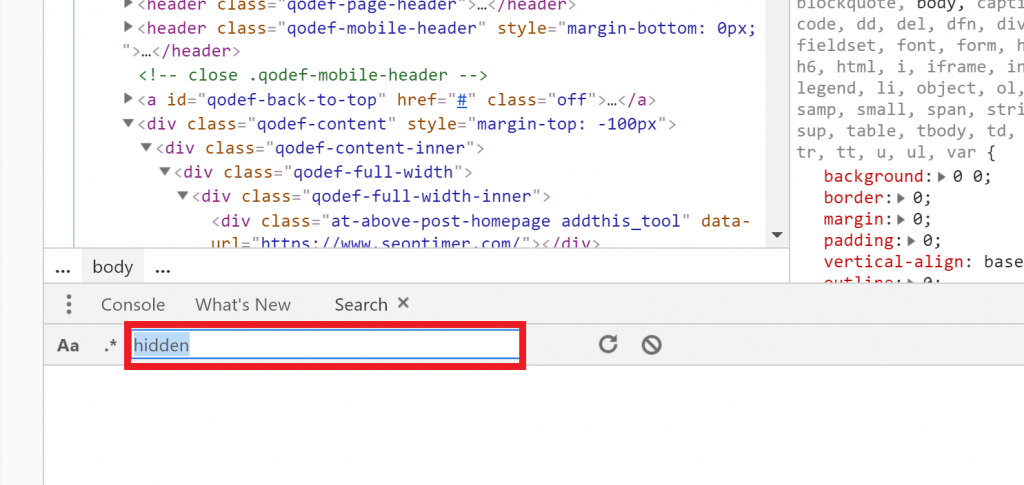
Task: Open the drawer three-dot menu
Action: [68, 304]
